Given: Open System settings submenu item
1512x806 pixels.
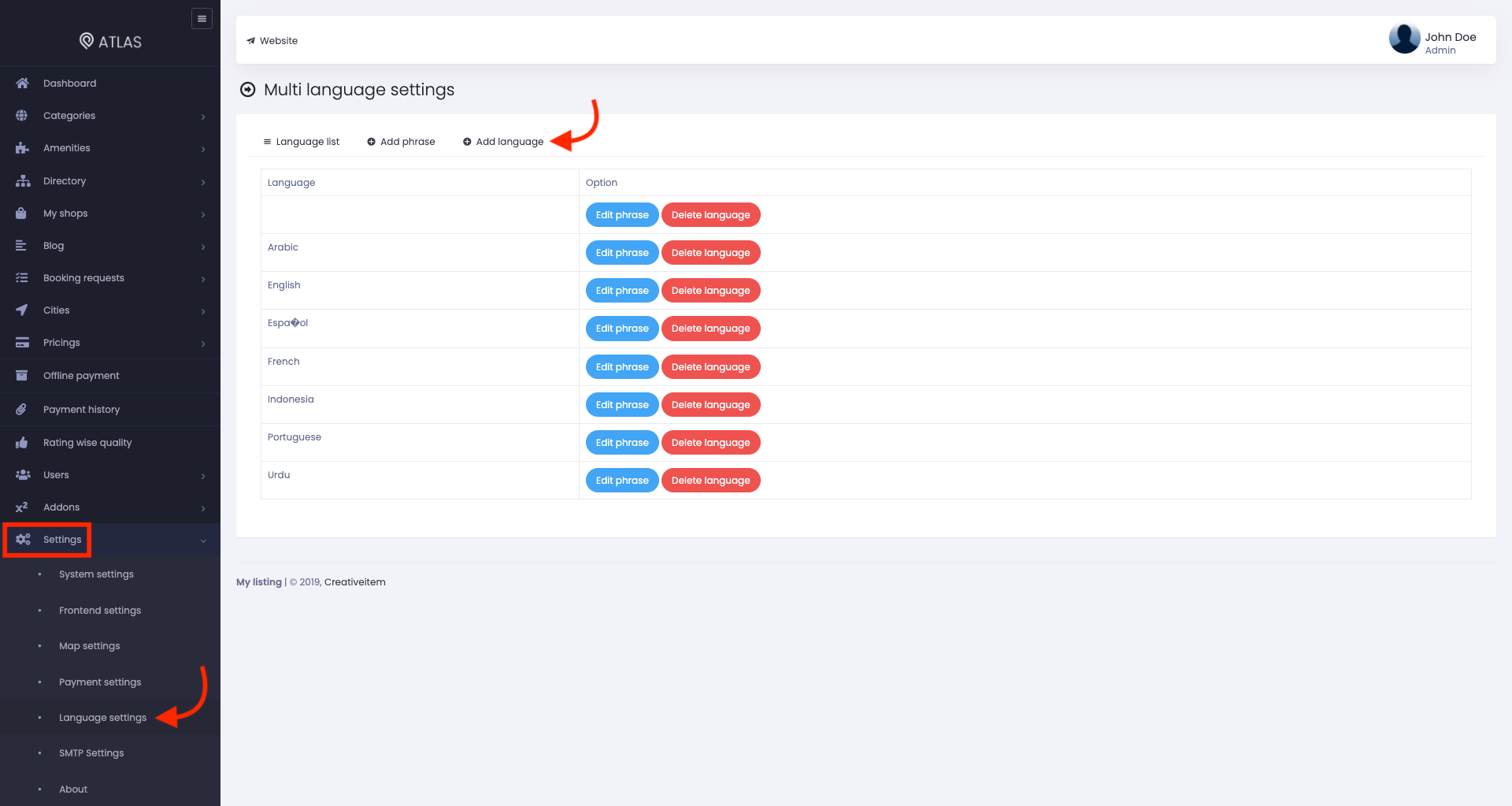Looking at the screenshot, I should coord(96,574).
